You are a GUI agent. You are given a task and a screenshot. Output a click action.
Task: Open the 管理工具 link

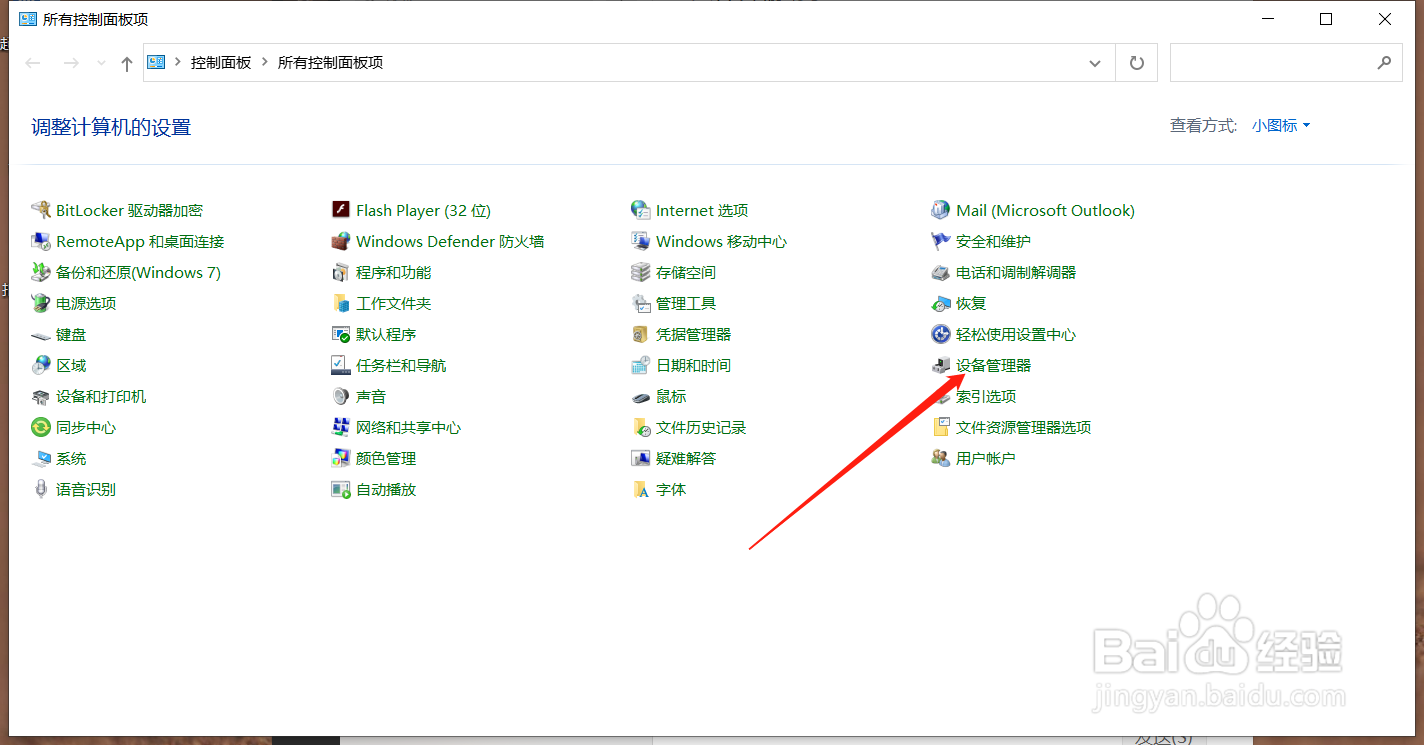(686, 303)
